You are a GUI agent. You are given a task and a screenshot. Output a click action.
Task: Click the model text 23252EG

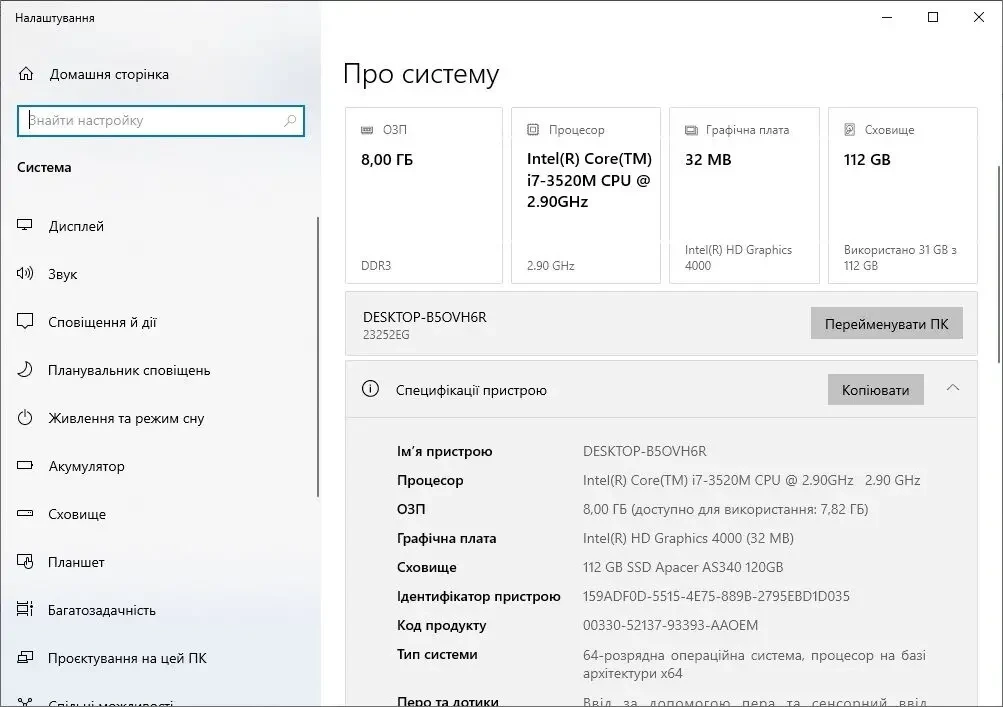386,334
